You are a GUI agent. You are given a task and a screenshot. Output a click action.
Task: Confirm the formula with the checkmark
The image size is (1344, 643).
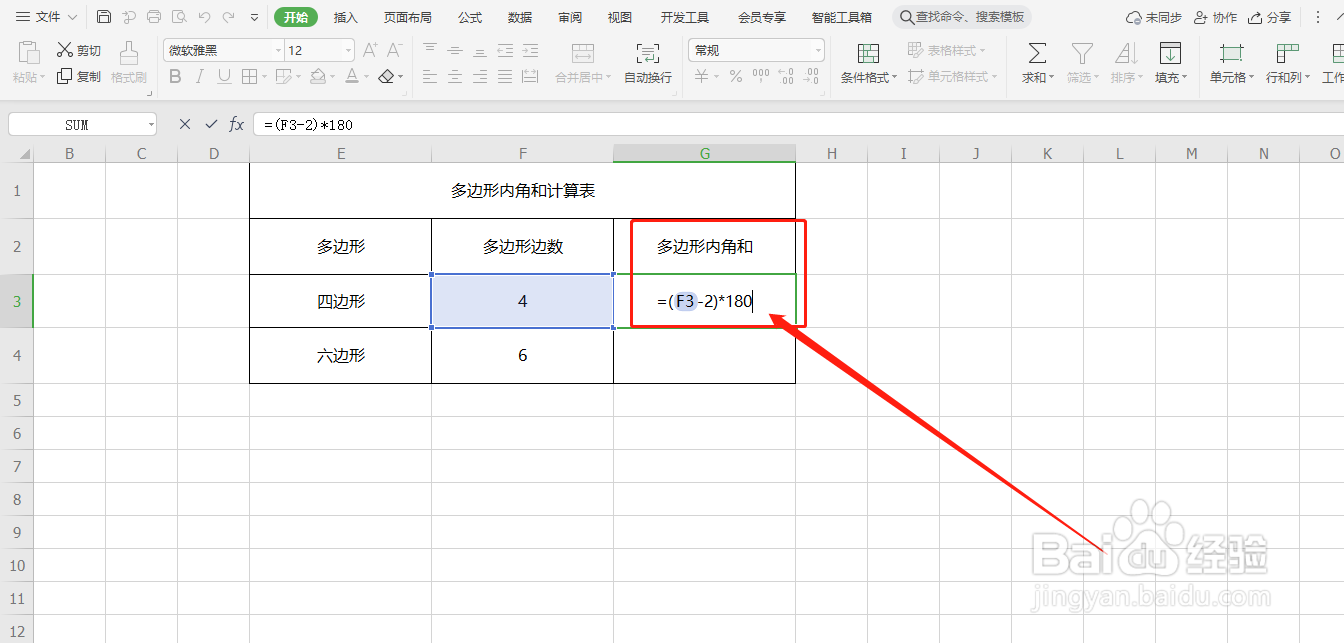pos(210,124)
